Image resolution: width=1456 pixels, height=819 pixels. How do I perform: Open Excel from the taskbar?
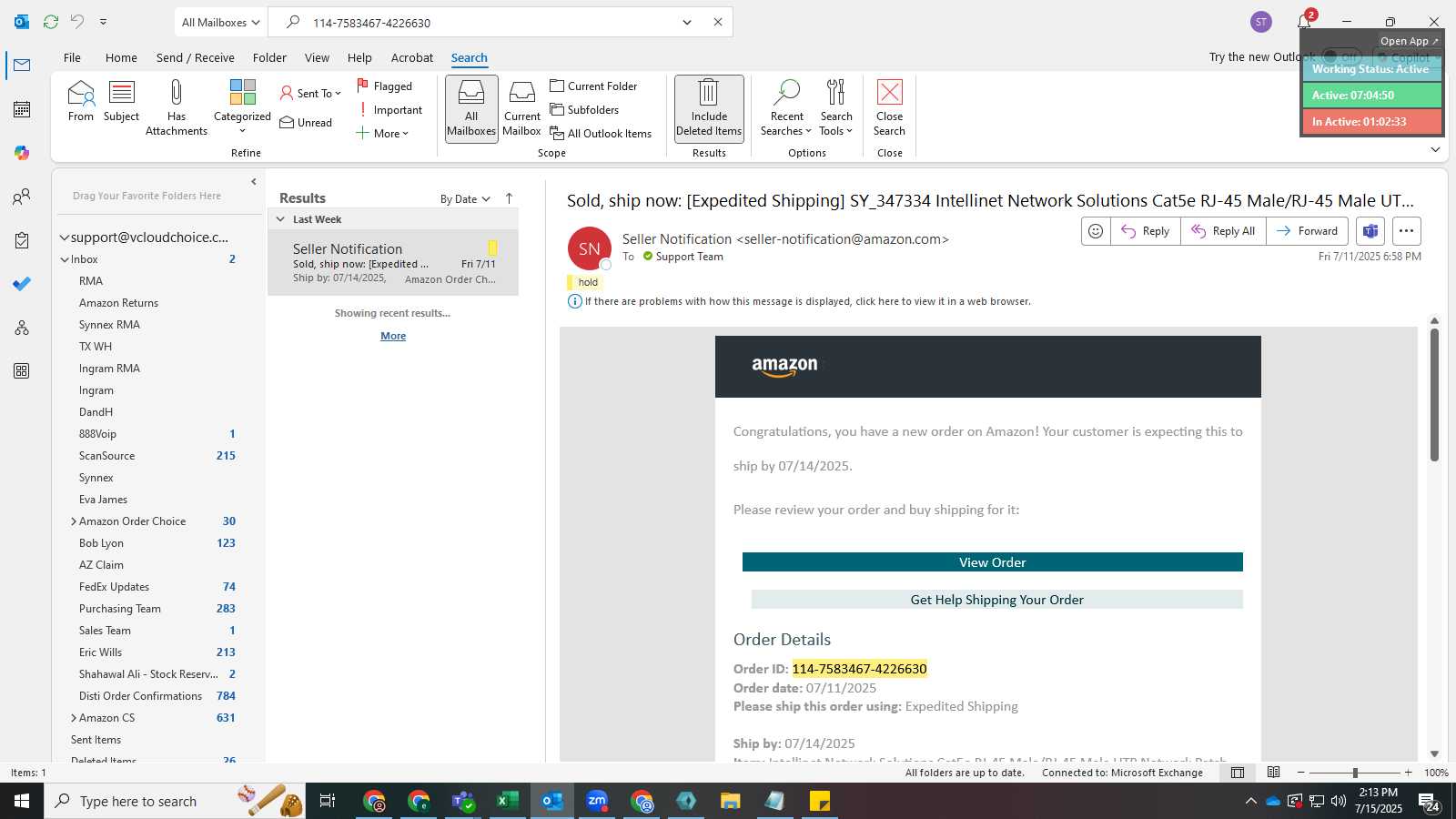(508, 801)
